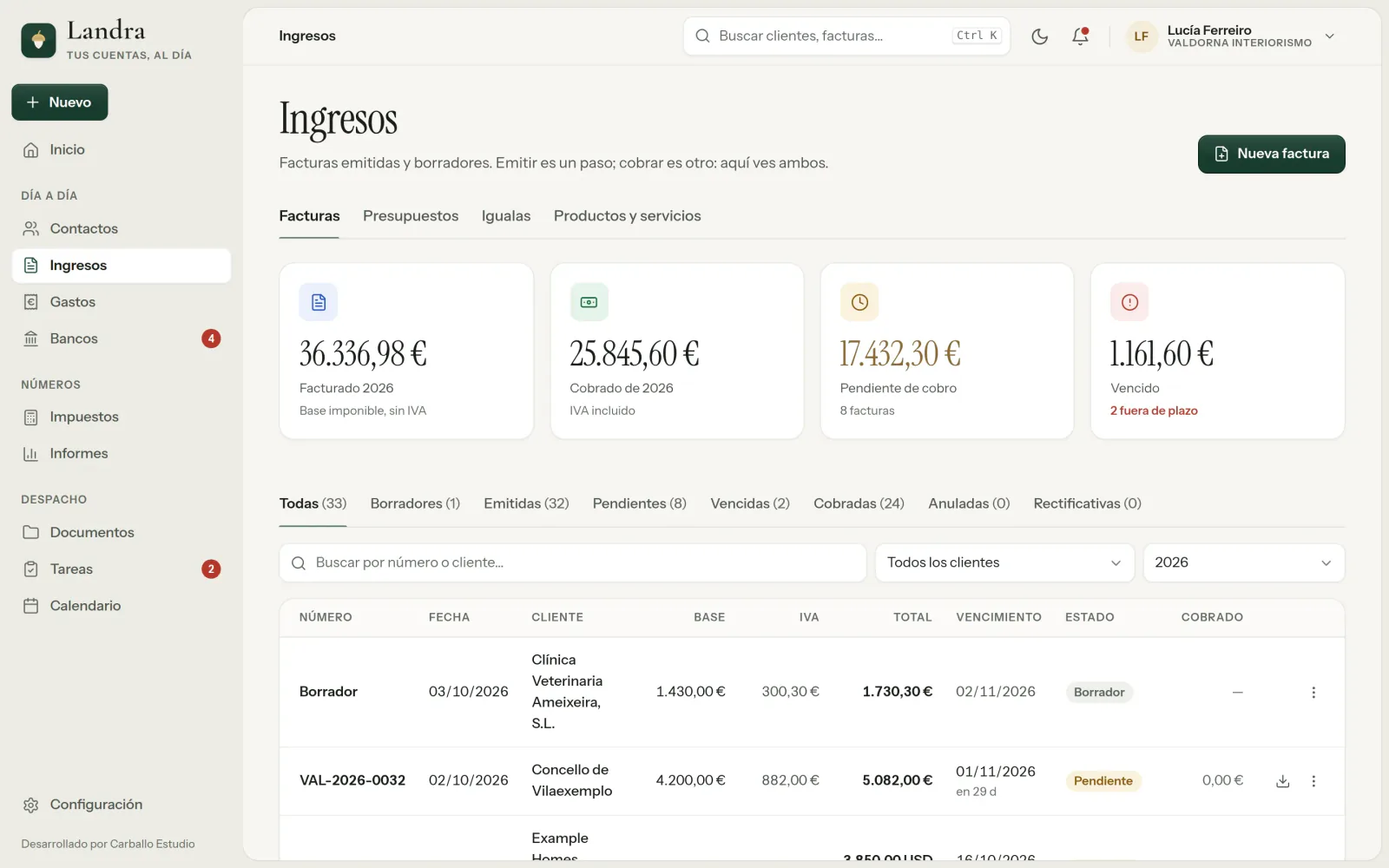Viewport: 1389px width, 868px height.
Task: Open row actions menu for VAL-2026-0032
Action: (1313, 781)
